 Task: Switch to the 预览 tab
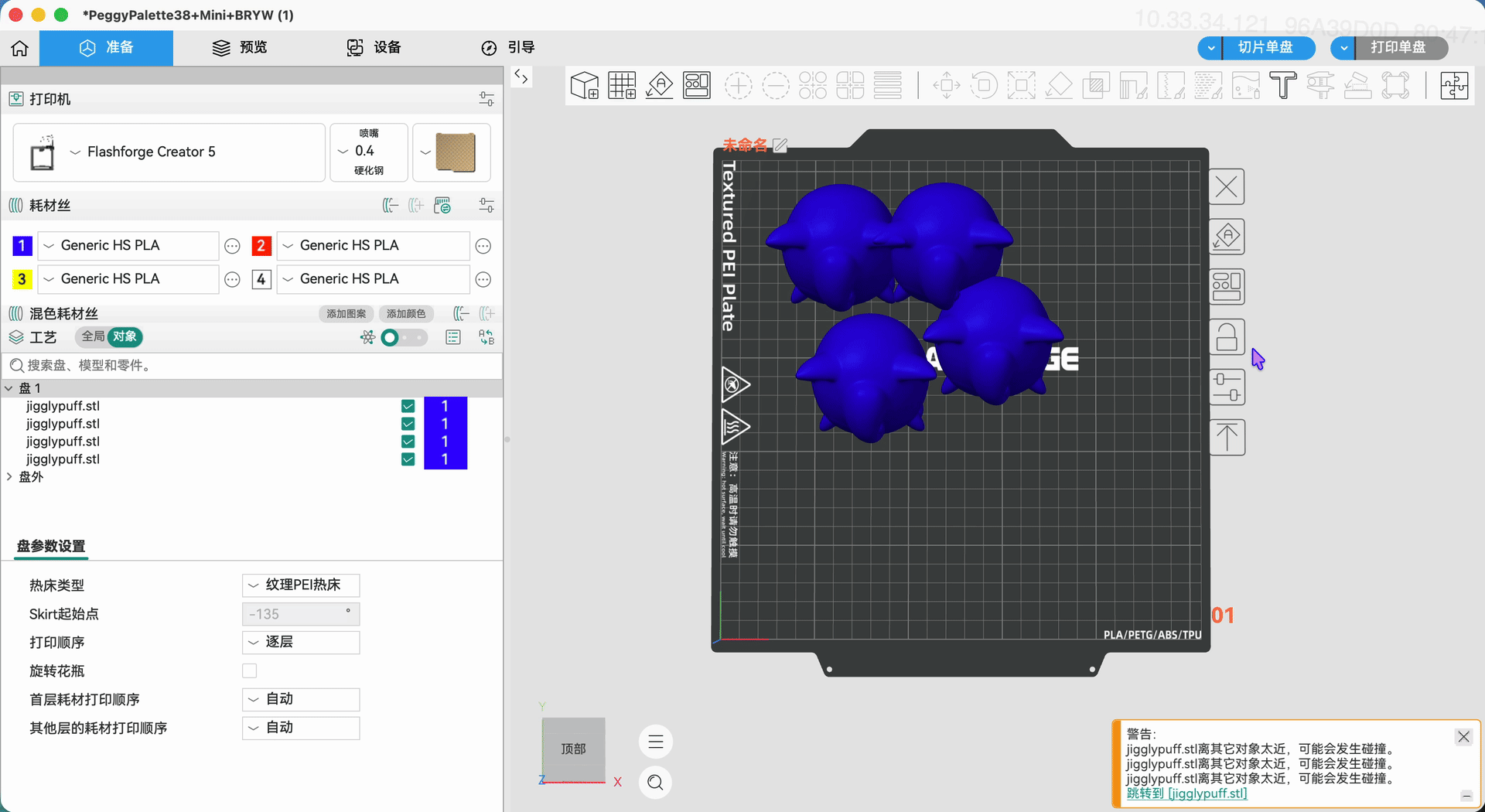[240, 48]
